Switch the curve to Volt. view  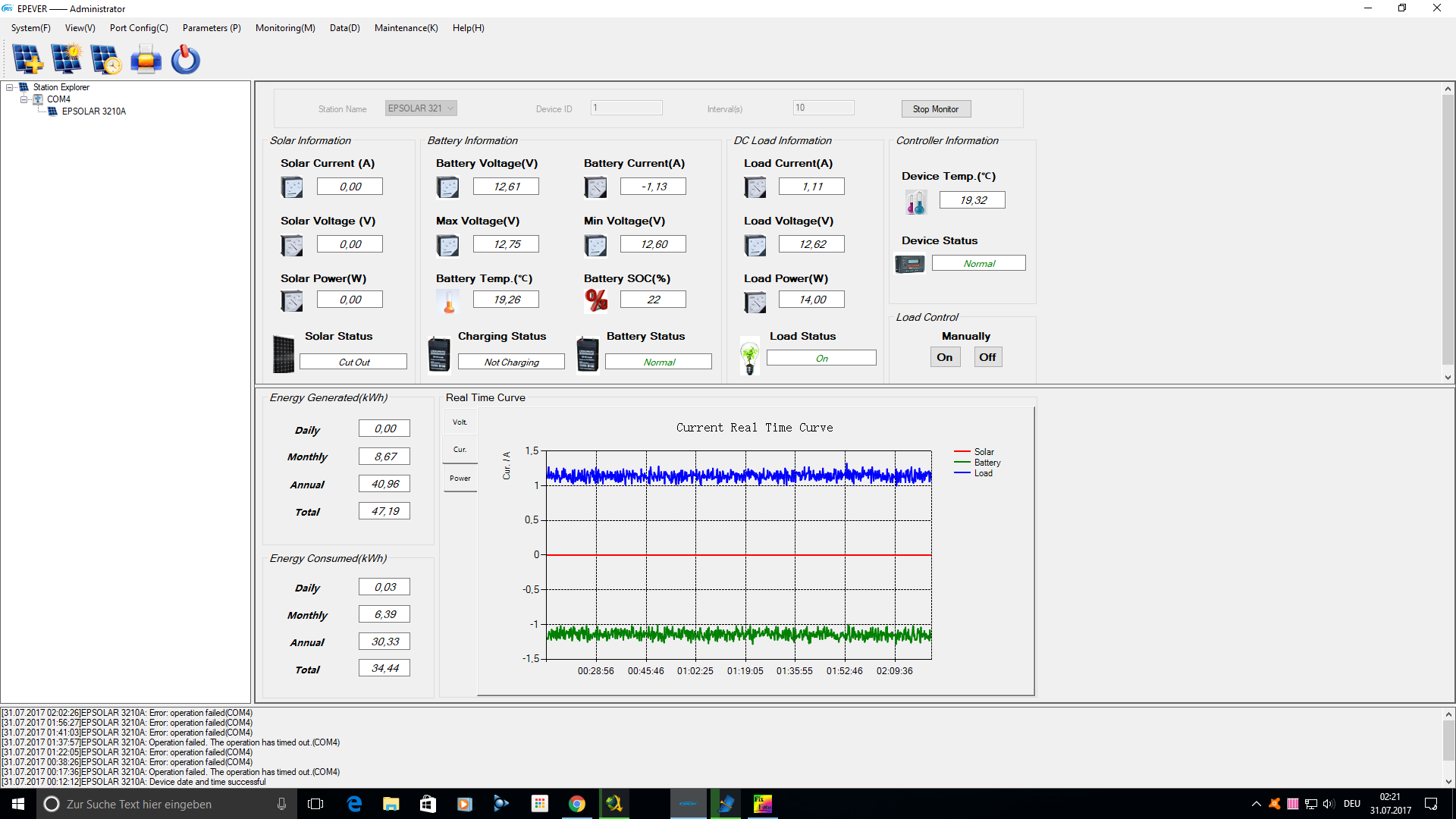click(x=460, y=422)
